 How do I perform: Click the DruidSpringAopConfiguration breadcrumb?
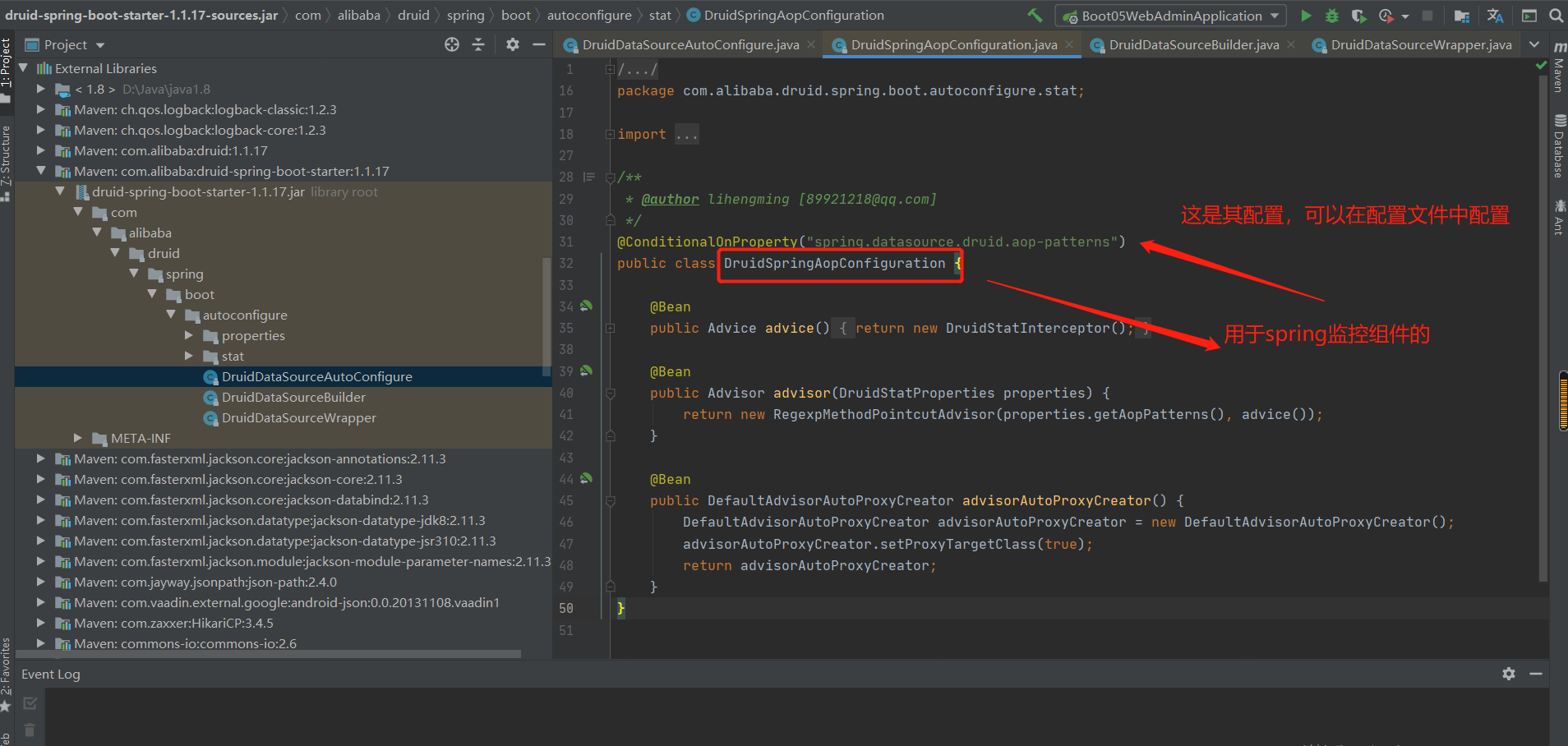[785, 15]
